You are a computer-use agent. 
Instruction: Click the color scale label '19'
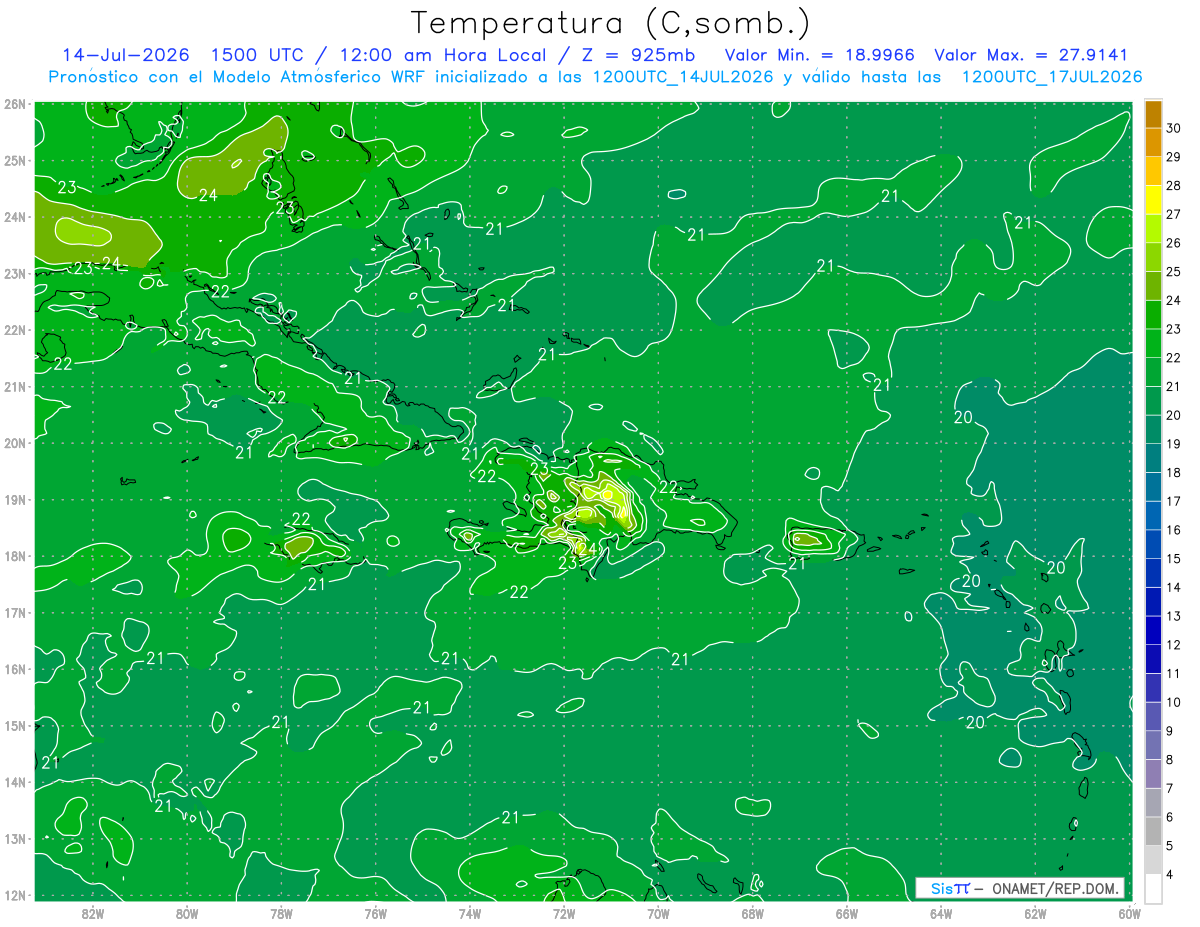click(1174, 443)
